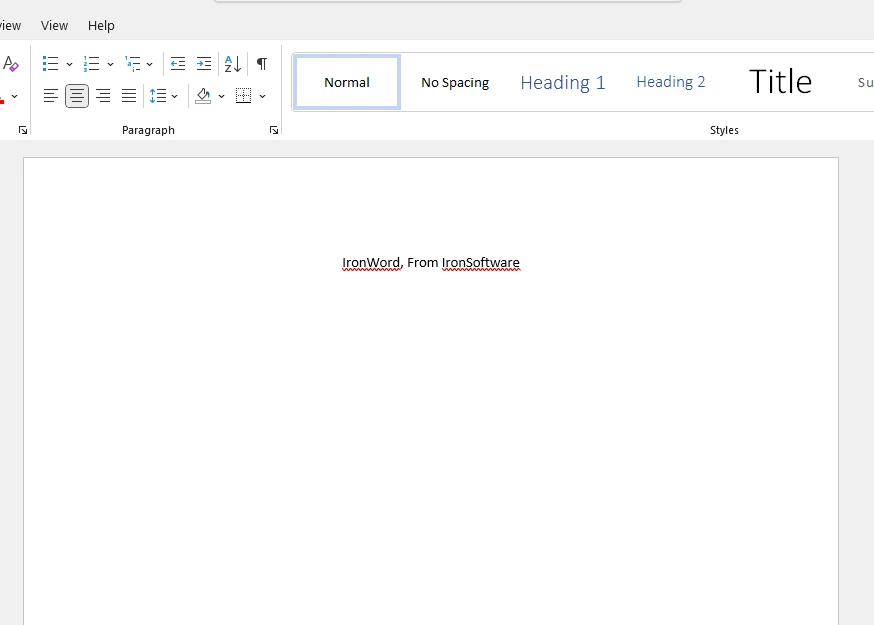Screen dimensions: 874x625
Task: Toggle Justify alignment
Action: 129,96
